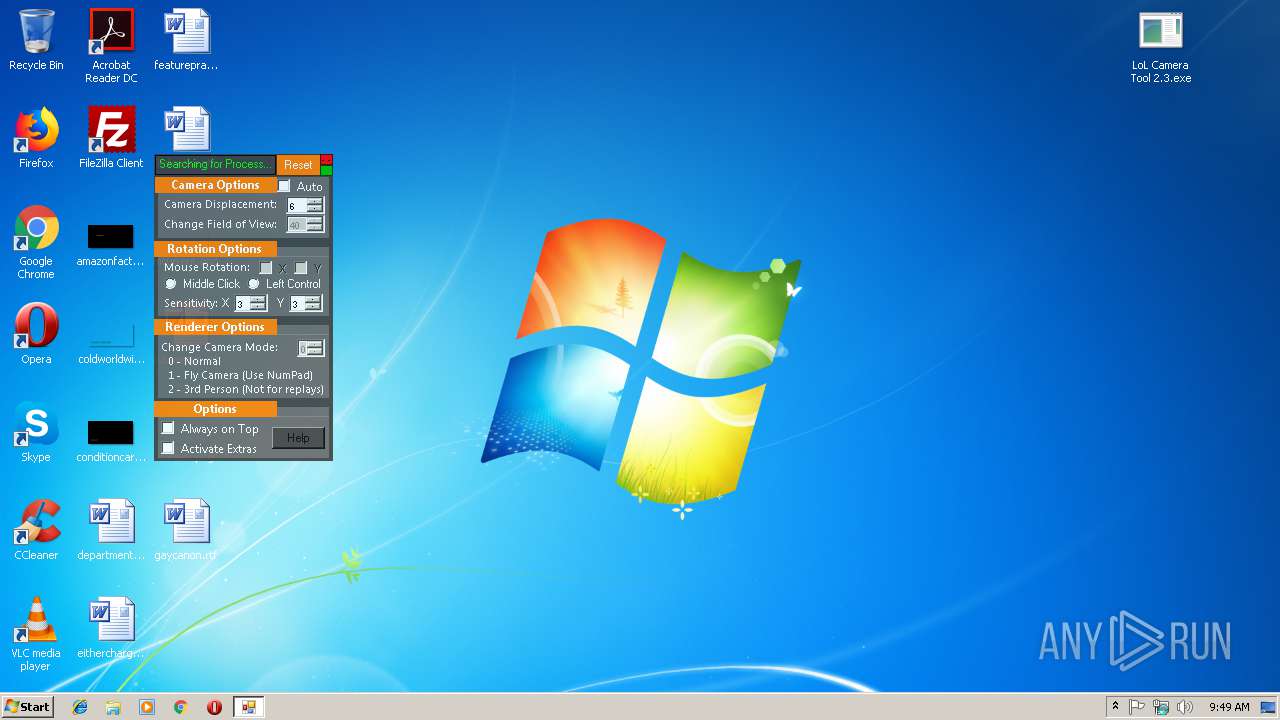Viewport: 1280px width, 720px height.
Task: Enable the Activate Extras checkbox
Action: 168,448
